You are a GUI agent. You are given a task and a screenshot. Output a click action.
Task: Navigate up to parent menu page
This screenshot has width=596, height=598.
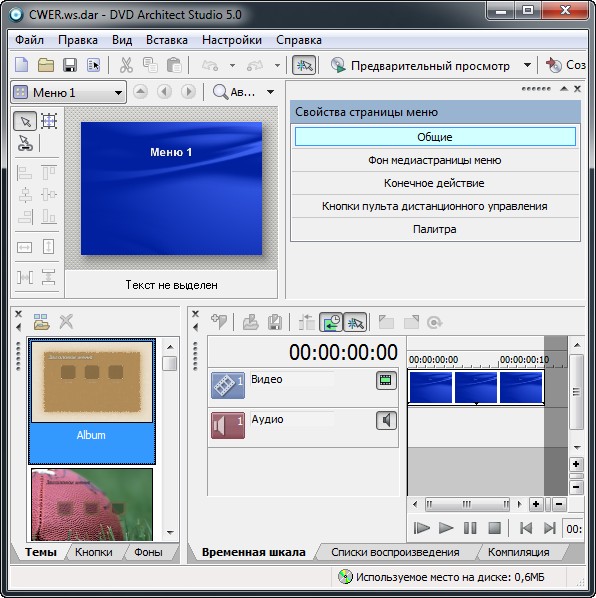(x=140, y=92)
